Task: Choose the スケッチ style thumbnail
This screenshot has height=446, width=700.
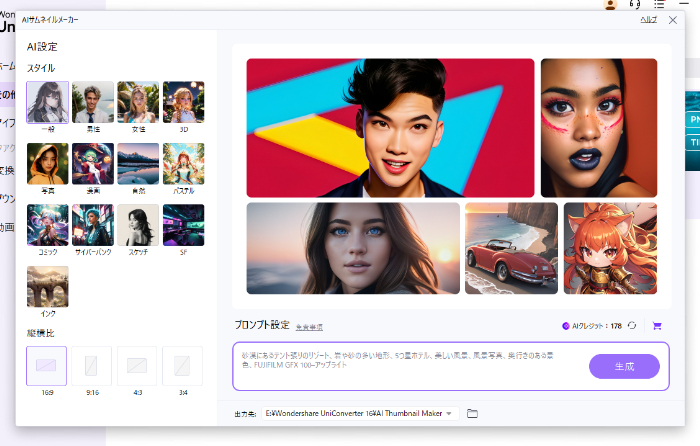Action: (138, 225)
